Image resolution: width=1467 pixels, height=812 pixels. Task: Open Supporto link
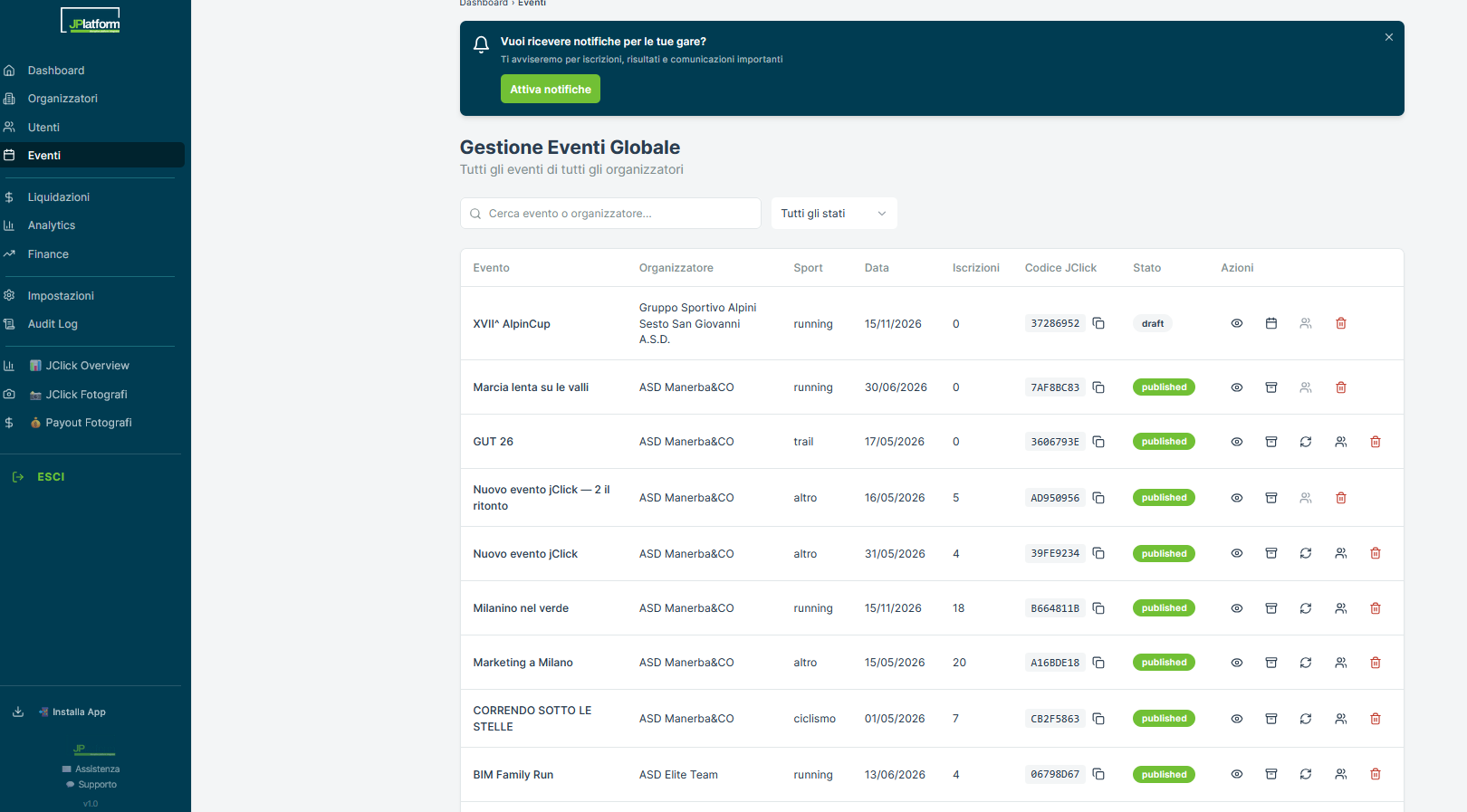[91, 785]
